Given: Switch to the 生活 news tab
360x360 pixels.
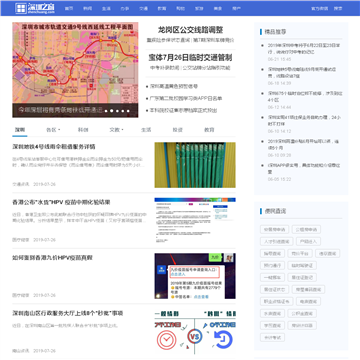Looking at the screenshot, I should click(x=146, y=130).
